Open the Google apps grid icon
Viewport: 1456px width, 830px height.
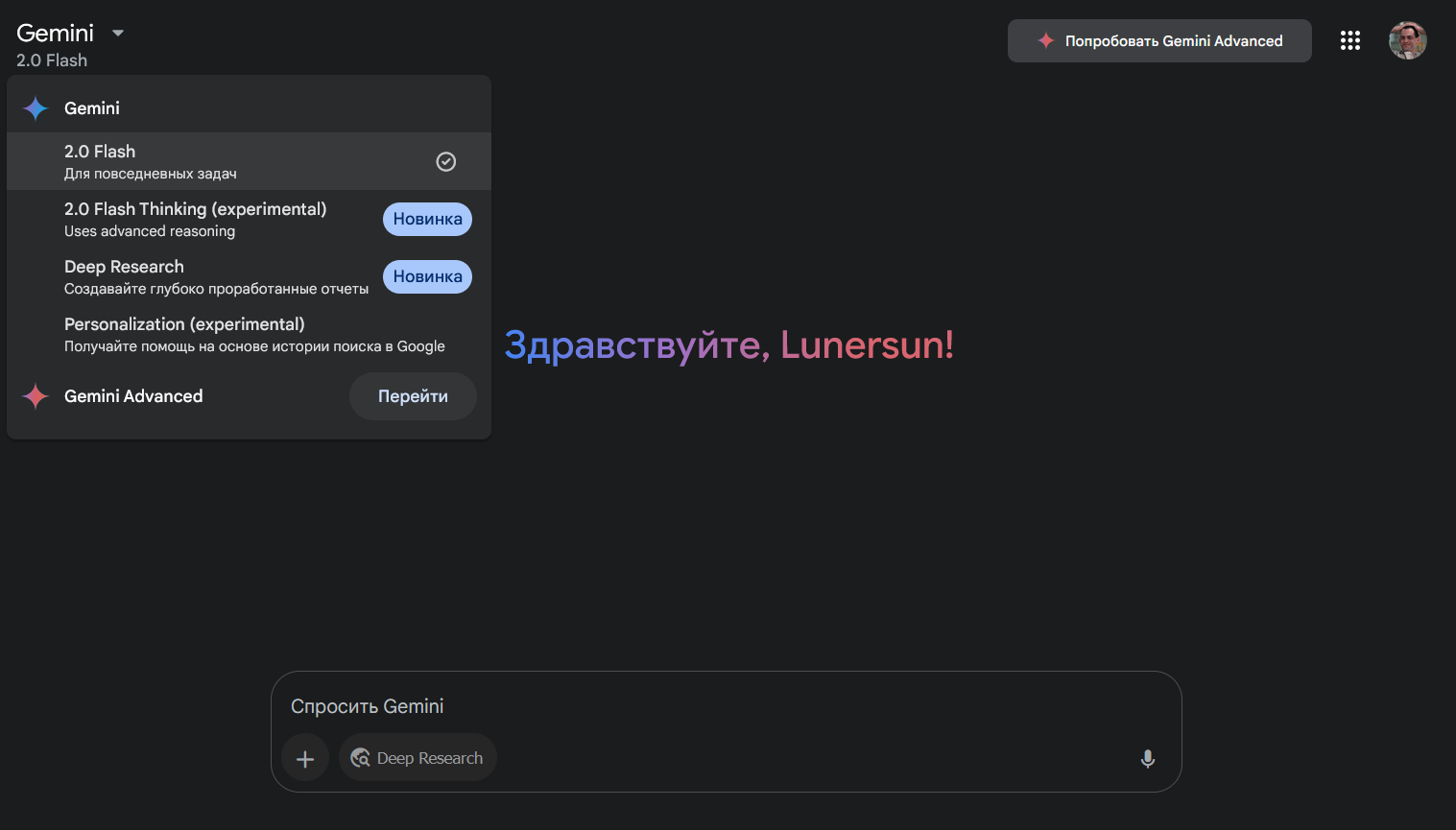tap(1349, 40)
